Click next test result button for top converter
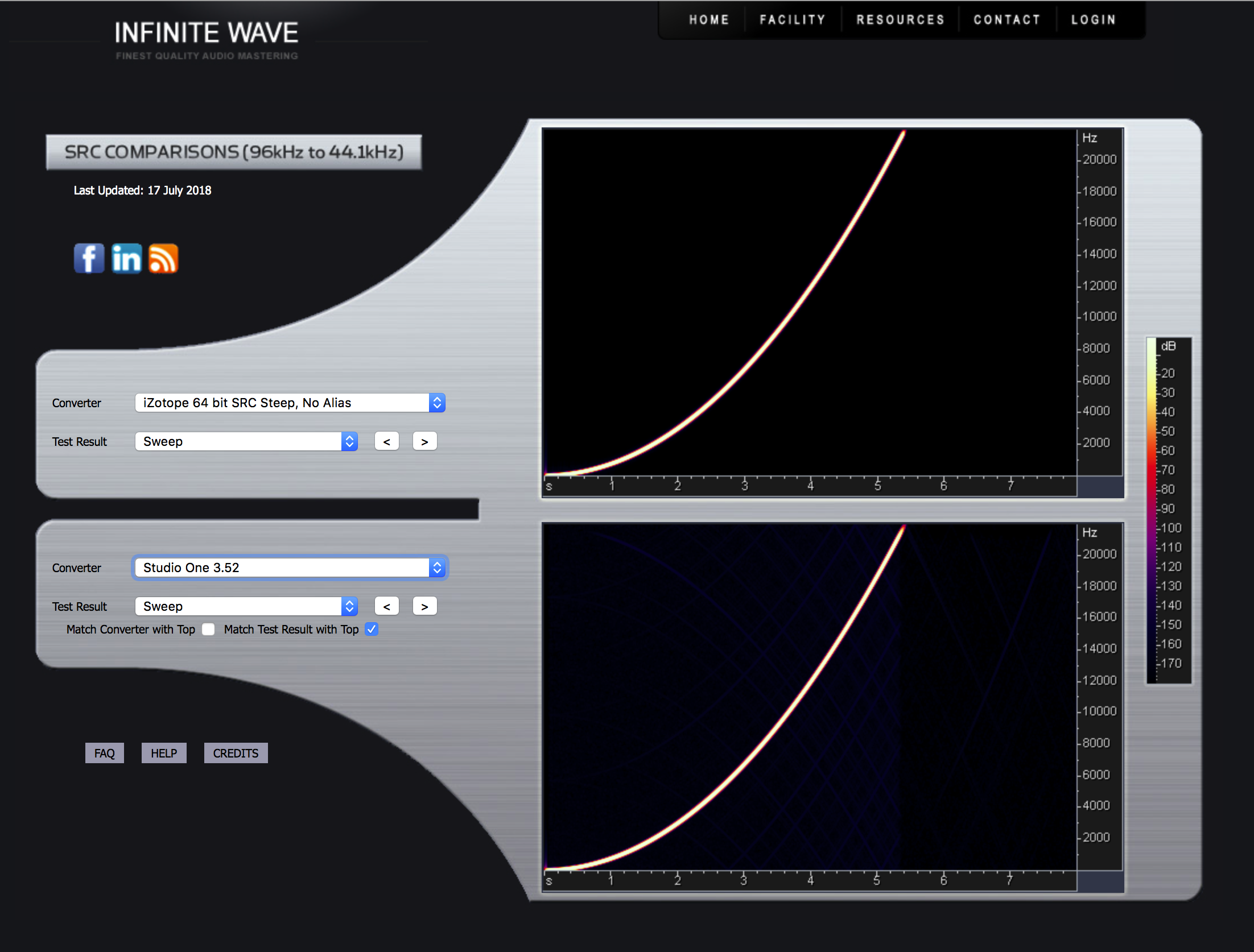Screen dimensions: 1254x952 (x=424, y=442)
